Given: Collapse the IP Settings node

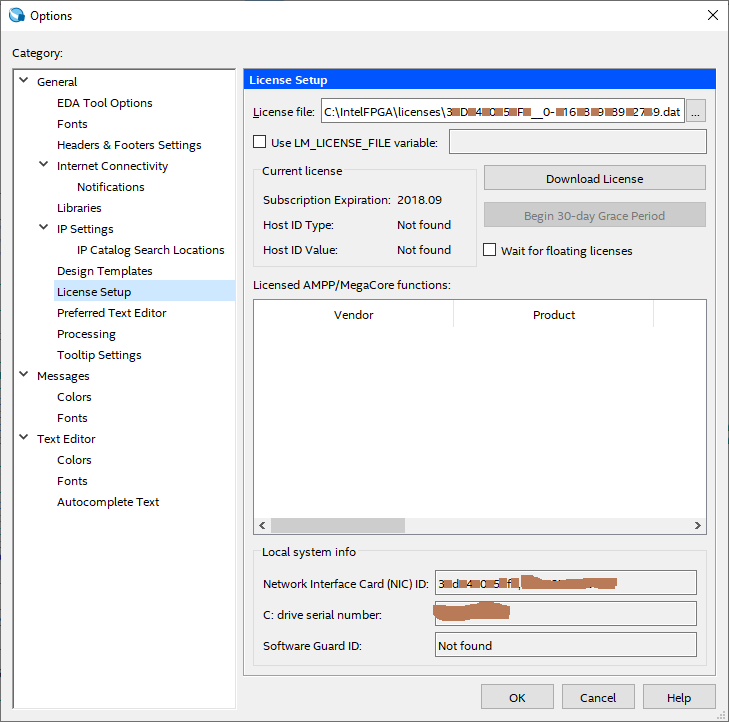Looking at the screenshot, I should click(x=44, y=227).
